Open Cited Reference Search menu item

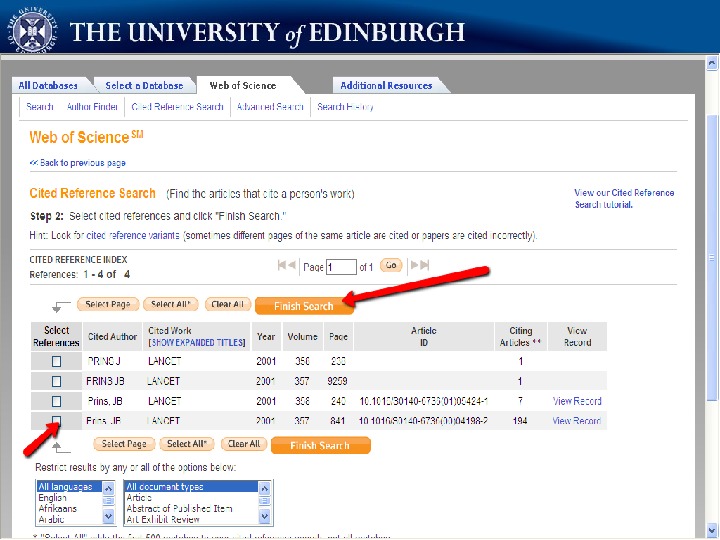[177, 107]
